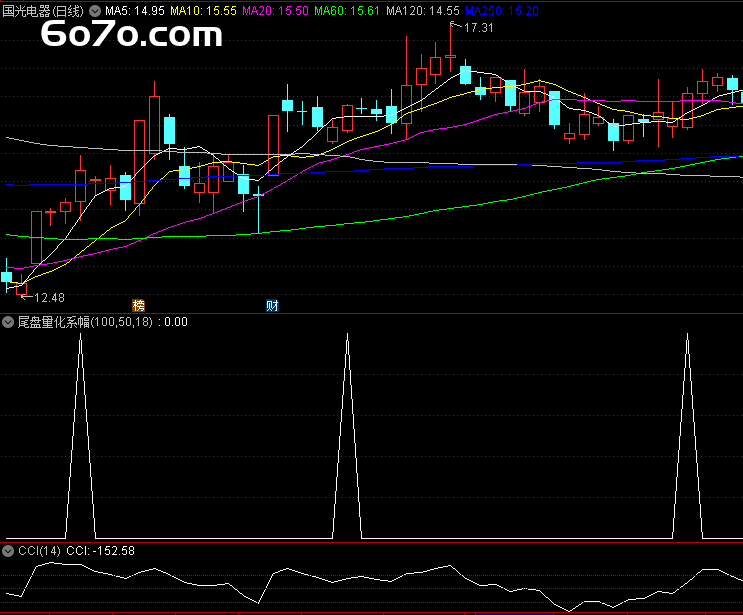The image size is (743, 615).
Task: Open the main chart indicator dropdown arrow
Action: click(95, 11)
